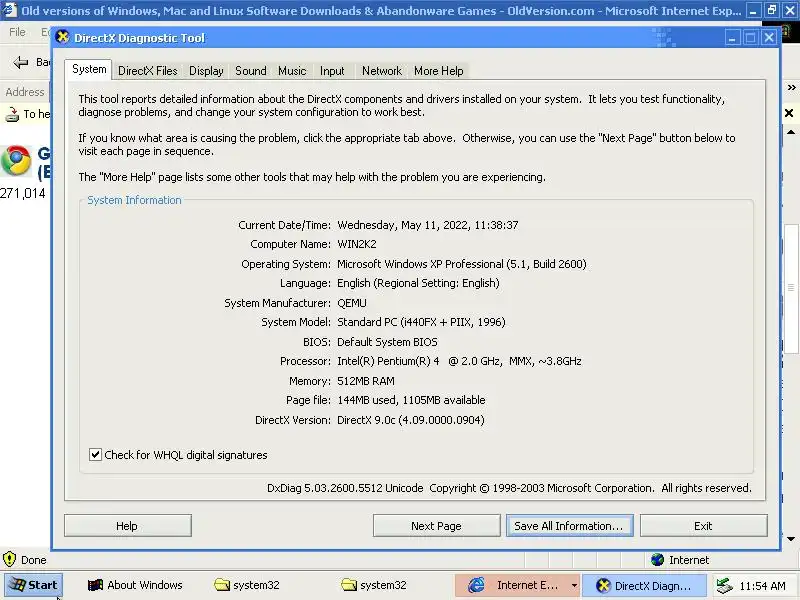Click Operating System value Windows XP Professional
800x600 pixels.
tap(462, 264)
